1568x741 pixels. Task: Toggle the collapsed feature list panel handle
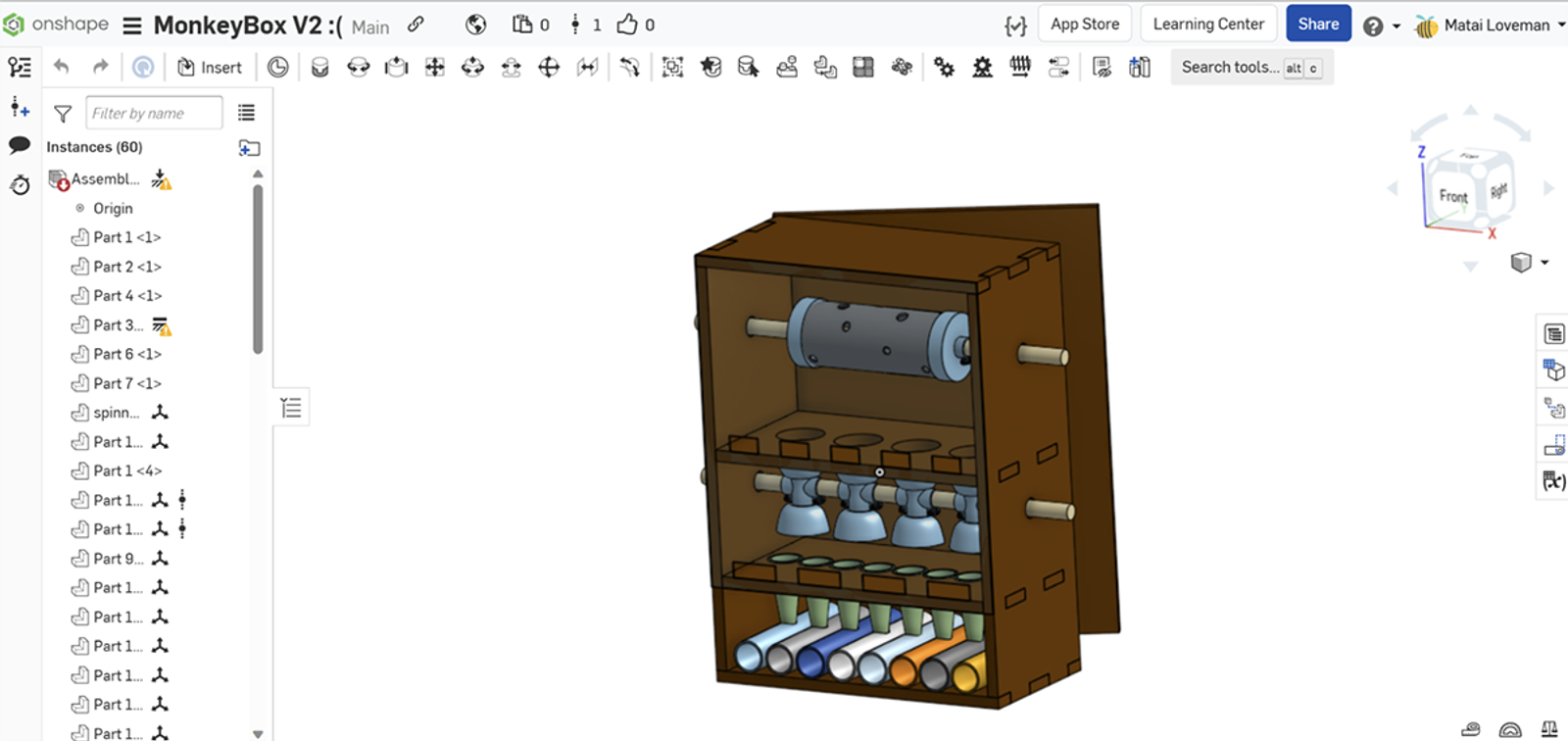(291, 408)
